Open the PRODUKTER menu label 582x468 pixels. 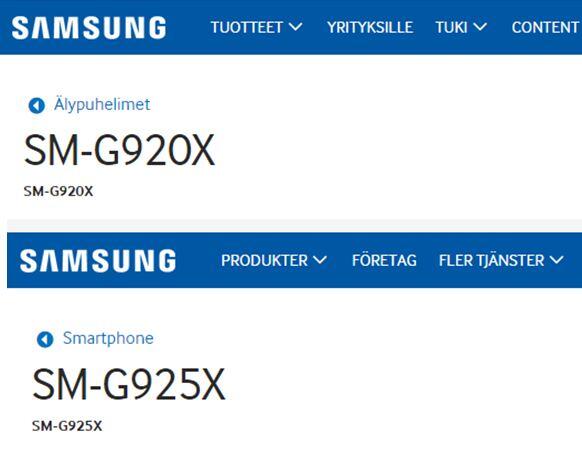point(264,260)
